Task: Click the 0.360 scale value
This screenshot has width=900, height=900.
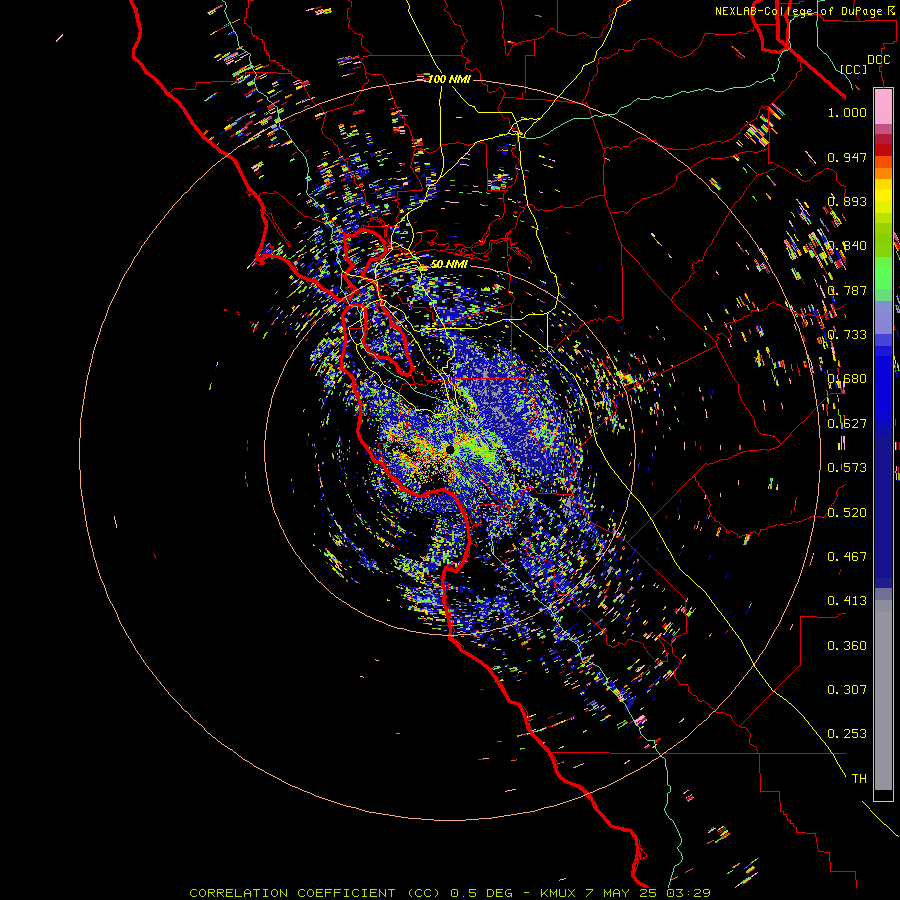Action: tap(847, 646)
